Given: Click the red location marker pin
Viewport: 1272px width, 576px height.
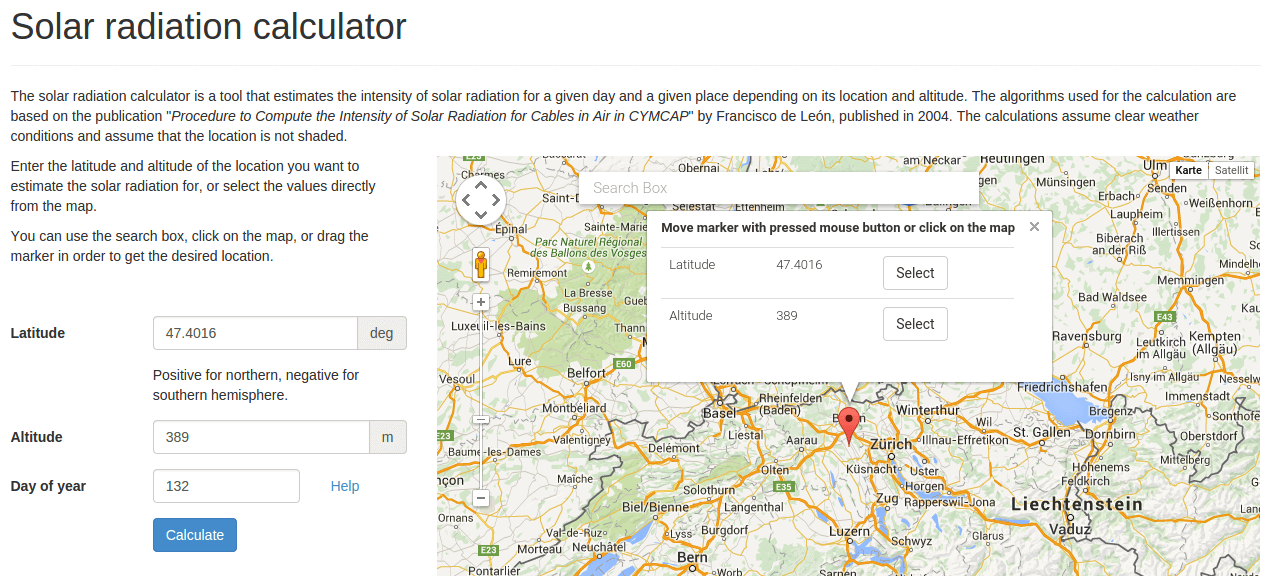Looking at the screenshot, I should click(849, 422).
